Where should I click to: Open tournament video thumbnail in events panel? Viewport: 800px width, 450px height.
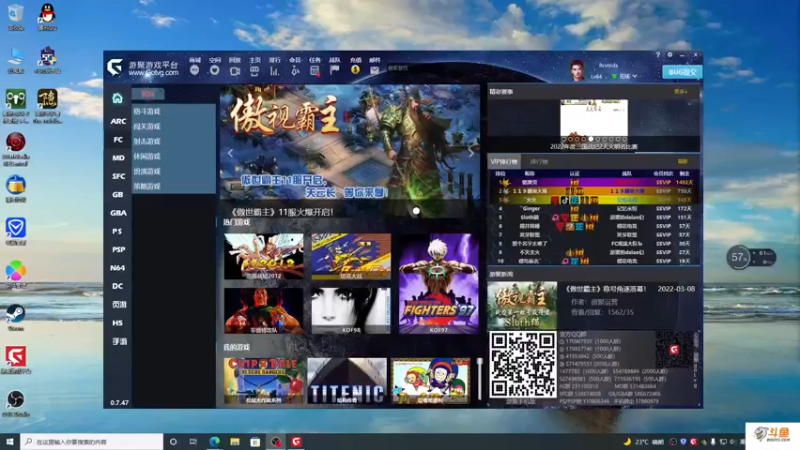tap(594, 119)
